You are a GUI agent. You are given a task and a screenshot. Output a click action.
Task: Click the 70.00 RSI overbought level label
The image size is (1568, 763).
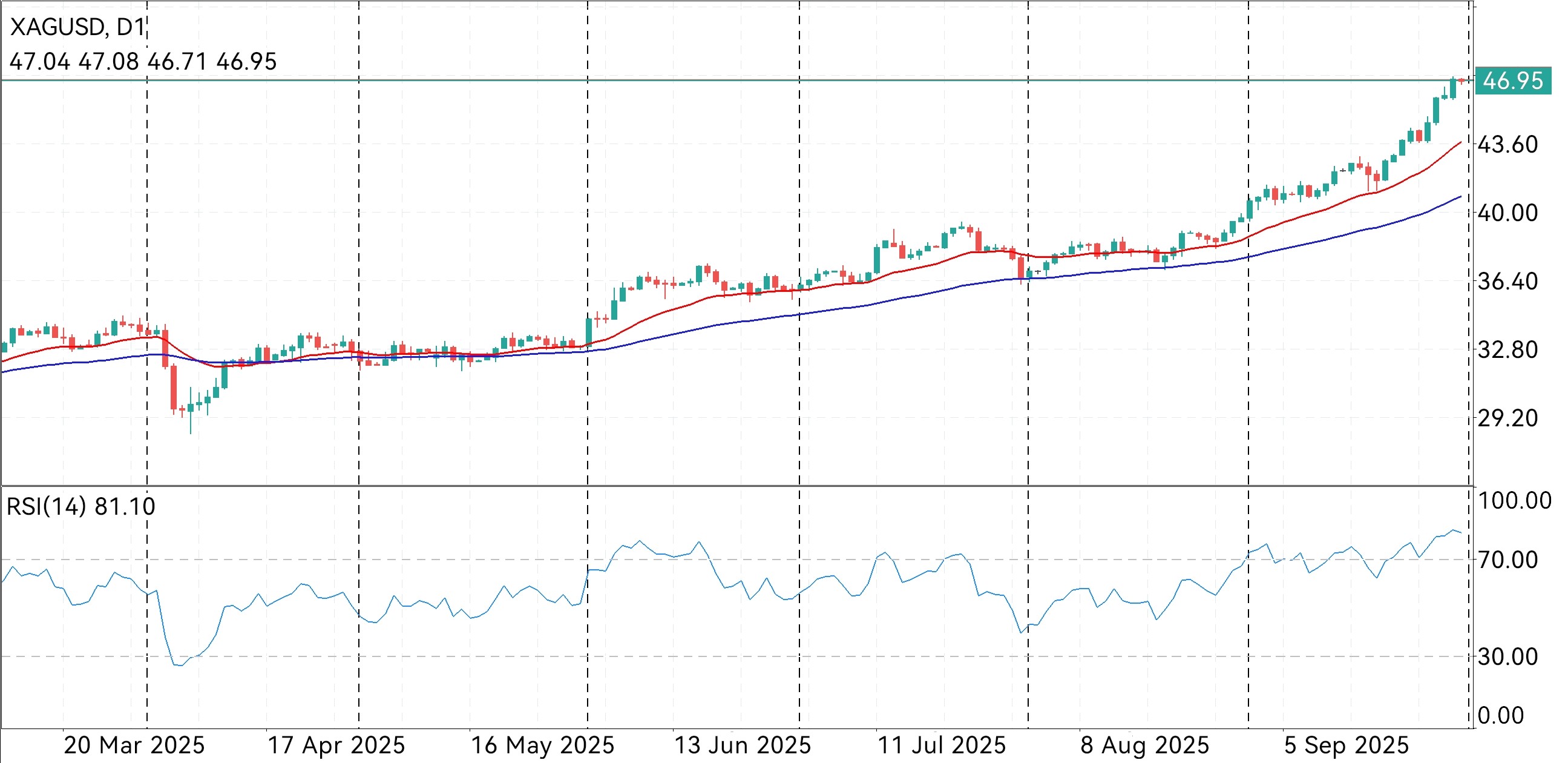(1507, 560)
